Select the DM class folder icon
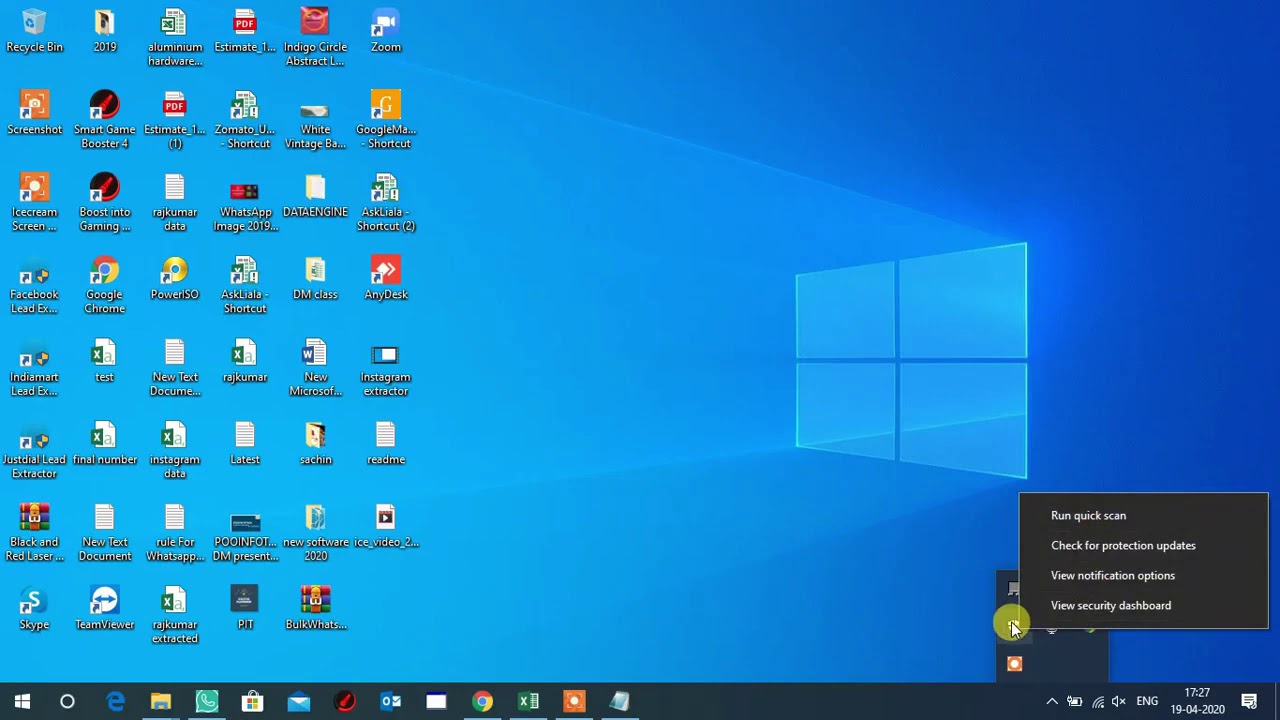 [315, 279]
